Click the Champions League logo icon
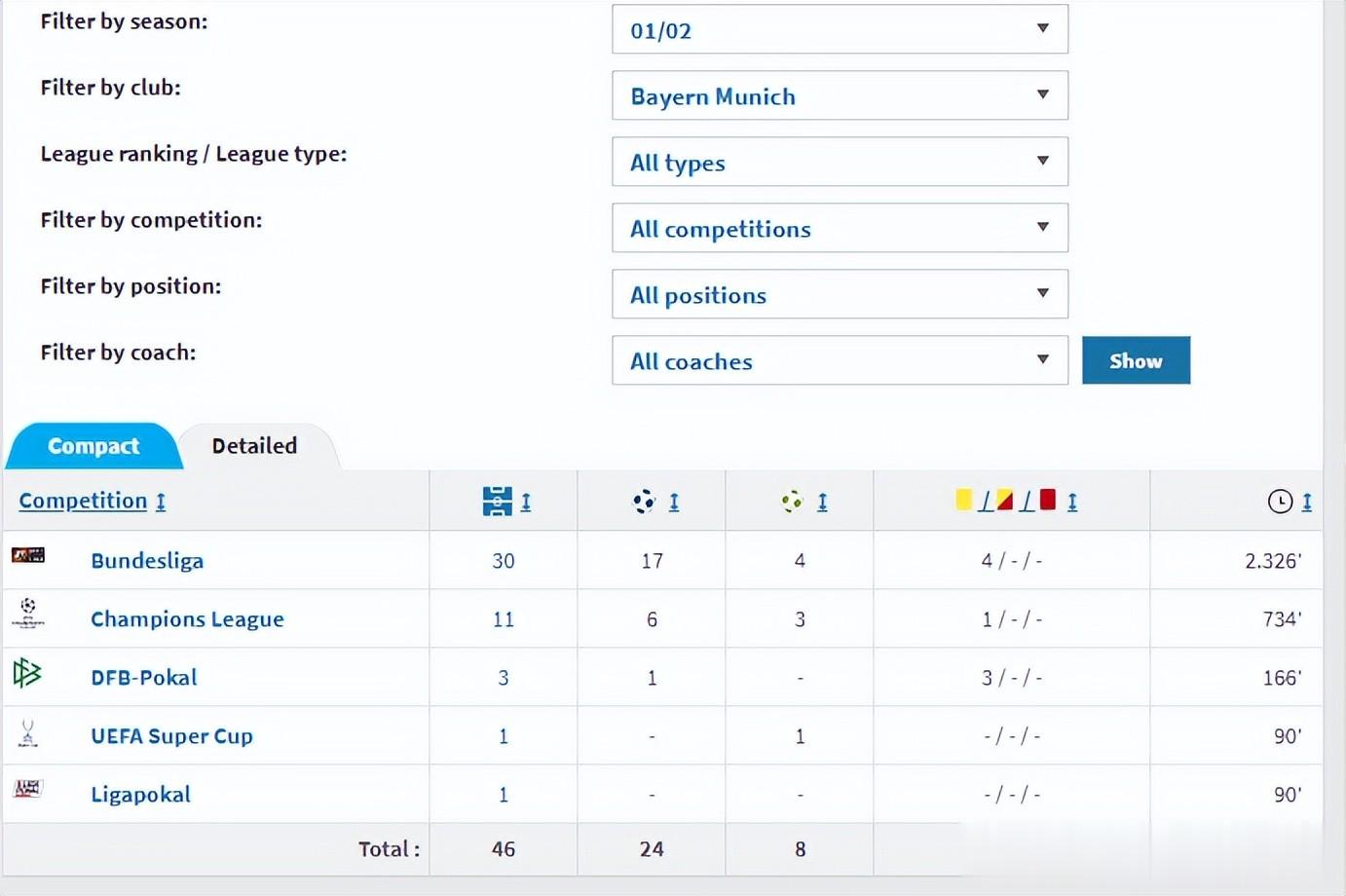 (x=28, y=614)
